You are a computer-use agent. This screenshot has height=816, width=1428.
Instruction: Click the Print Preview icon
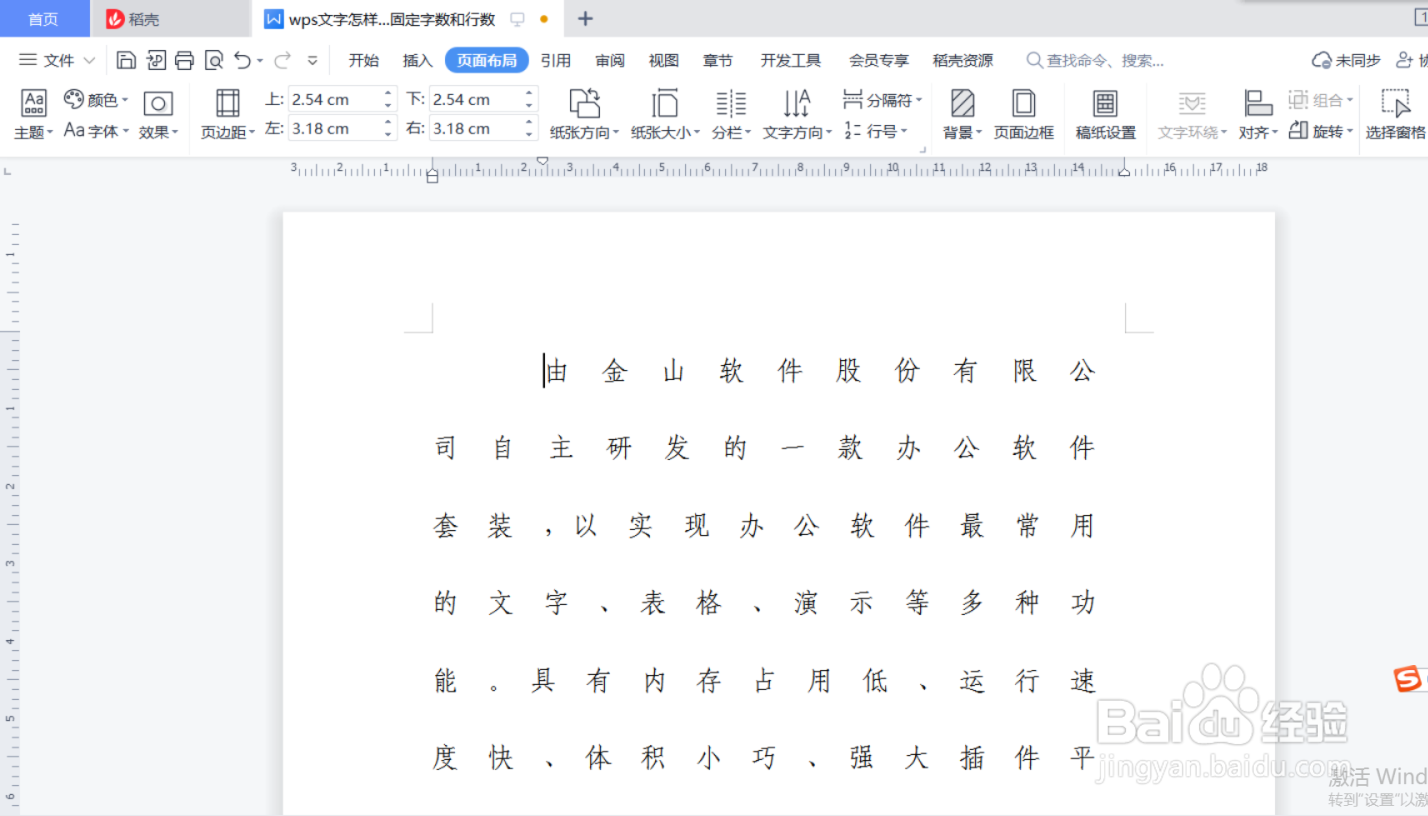[213, 61]
